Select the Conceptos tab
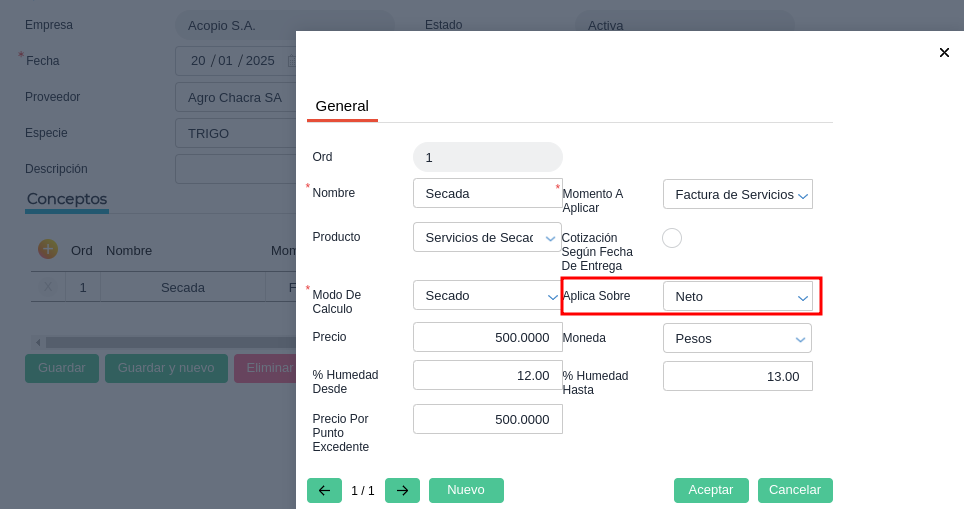 pyautogui.click(x=67, y=199)
